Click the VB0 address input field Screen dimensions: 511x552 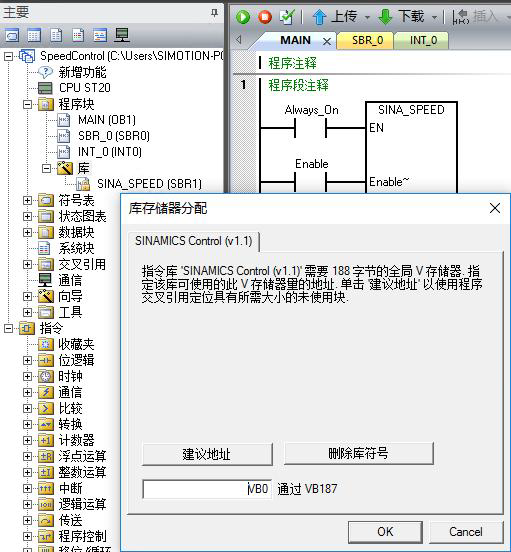coord(207,489)
